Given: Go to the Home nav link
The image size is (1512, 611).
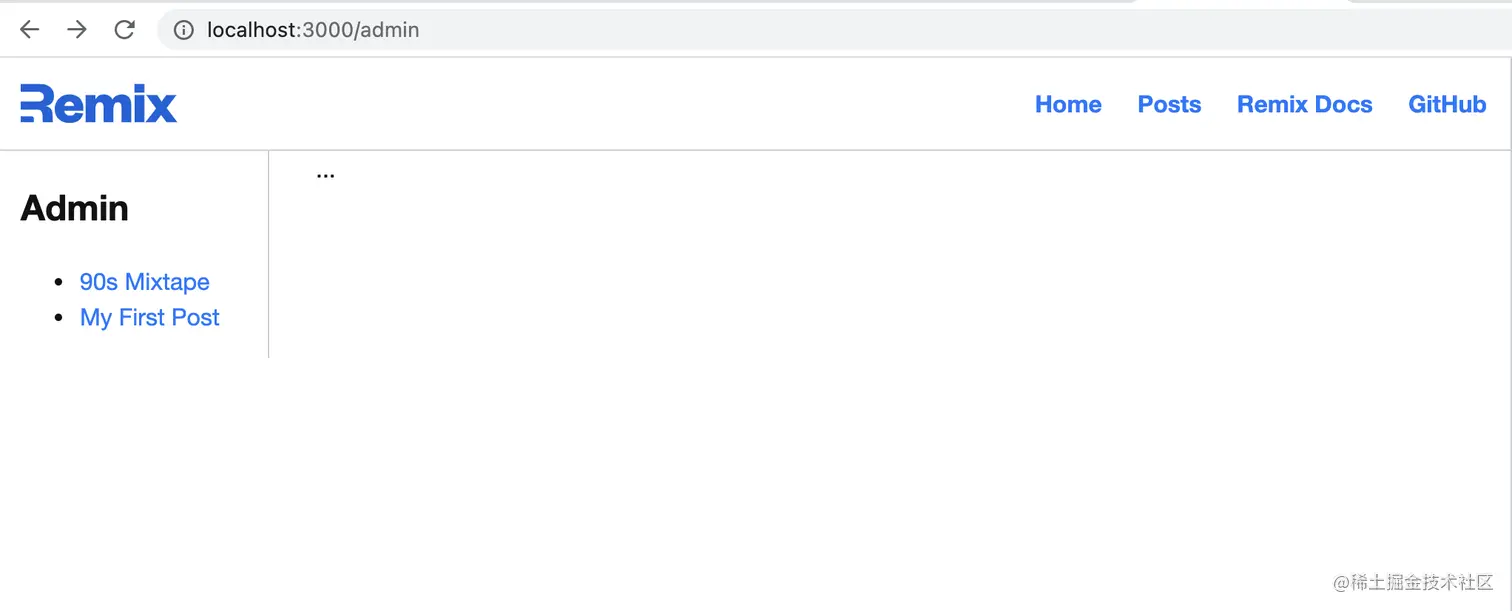Looking at the screenshot, I should [x=1068, y=105].
